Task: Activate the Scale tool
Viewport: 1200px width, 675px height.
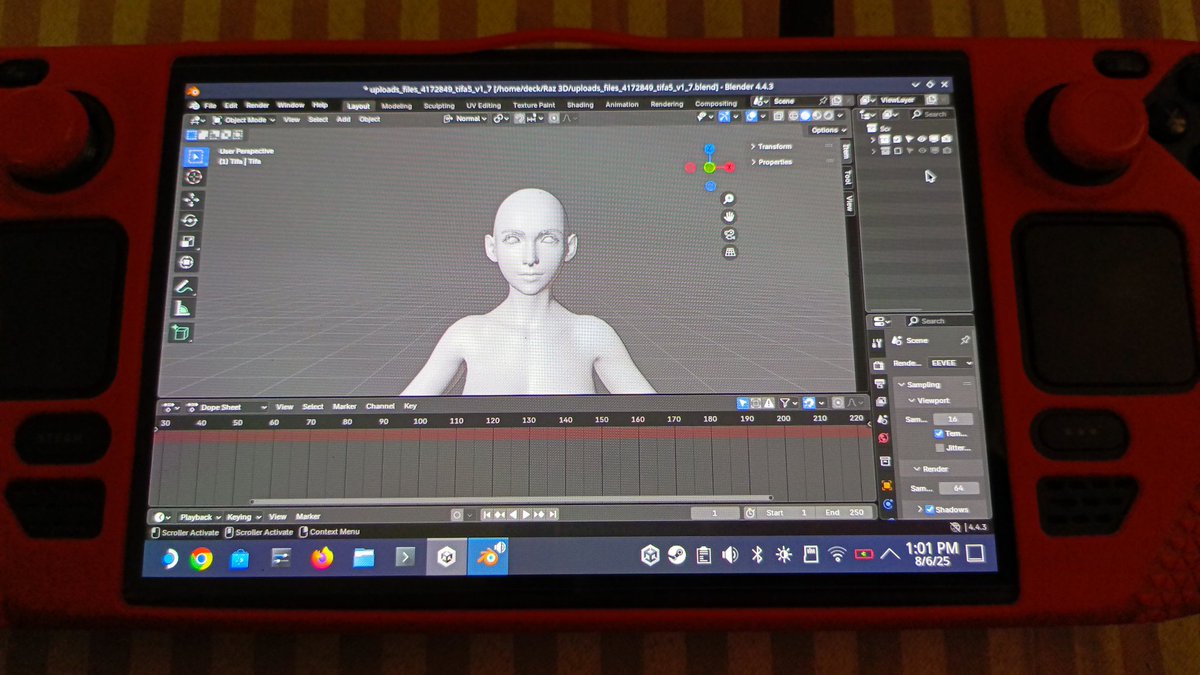Action: point(188,241)
